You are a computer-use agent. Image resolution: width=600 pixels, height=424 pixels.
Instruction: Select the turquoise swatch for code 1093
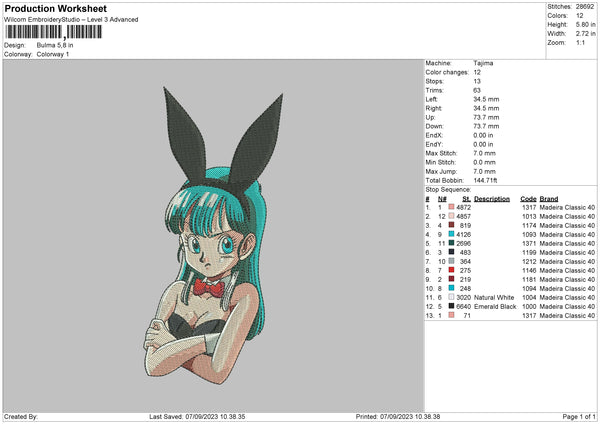(x=451, y=234)
